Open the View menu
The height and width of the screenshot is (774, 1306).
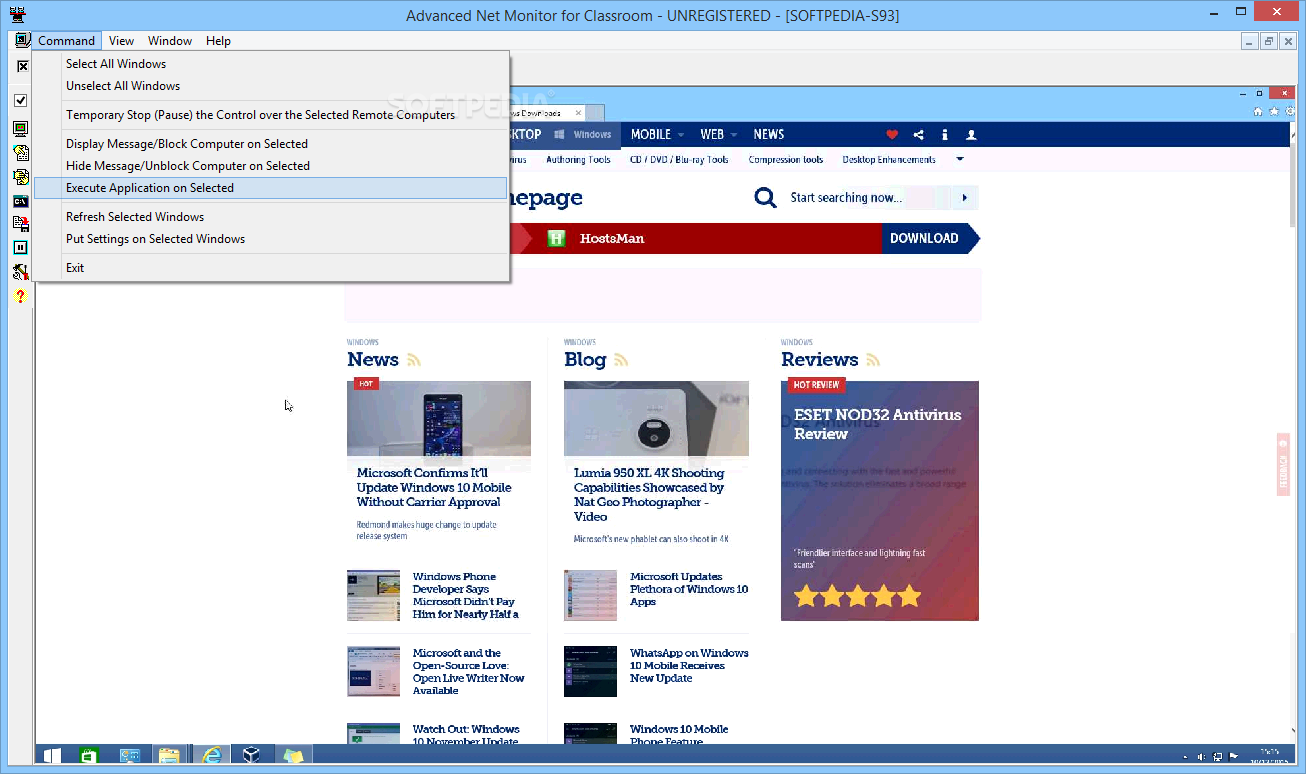pos(122,41)
